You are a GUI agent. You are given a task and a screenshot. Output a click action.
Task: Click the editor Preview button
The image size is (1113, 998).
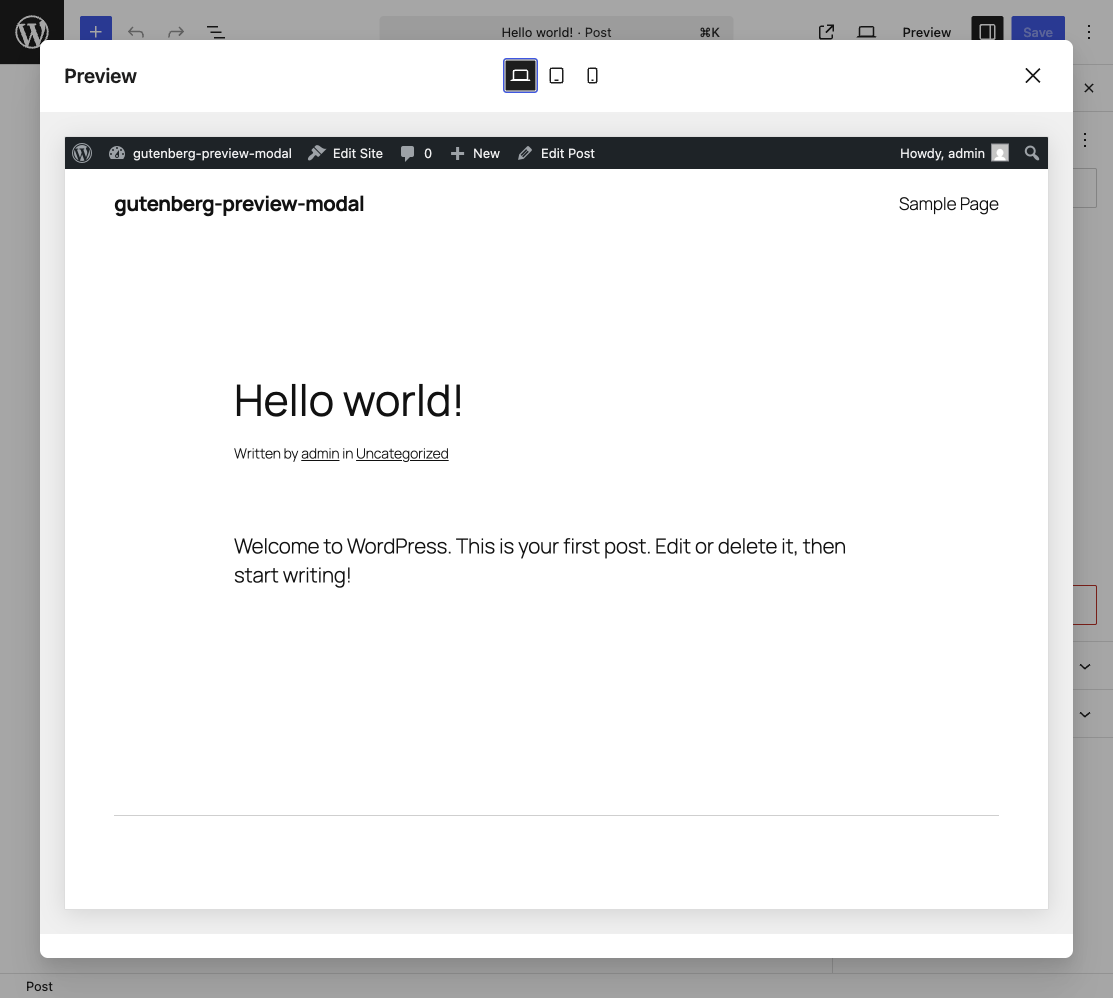(926, 32)
